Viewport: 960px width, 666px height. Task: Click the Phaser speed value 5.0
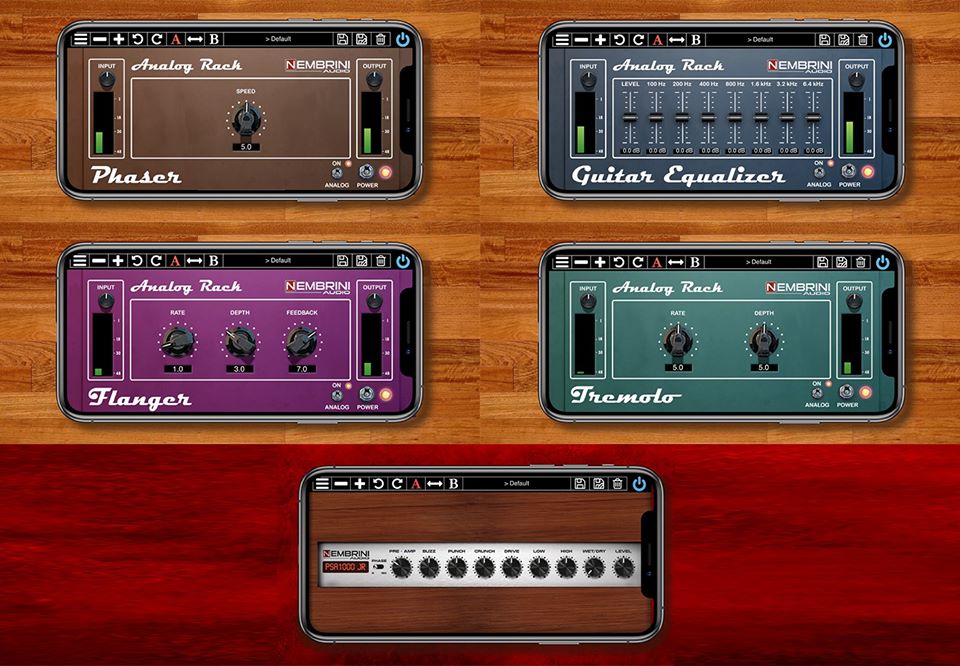click(246, 147)
